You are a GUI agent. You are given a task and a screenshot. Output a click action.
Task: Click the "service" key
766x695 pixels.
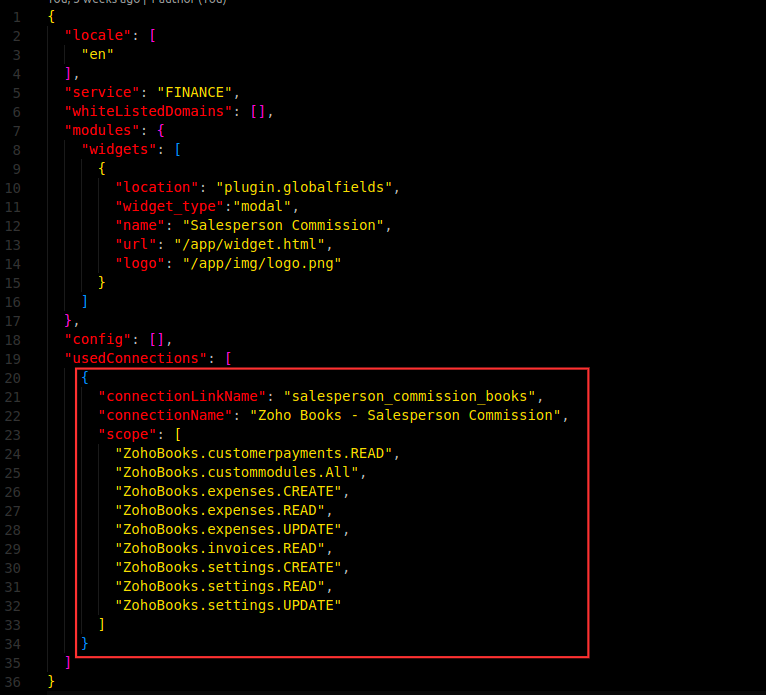coord(102,92)
